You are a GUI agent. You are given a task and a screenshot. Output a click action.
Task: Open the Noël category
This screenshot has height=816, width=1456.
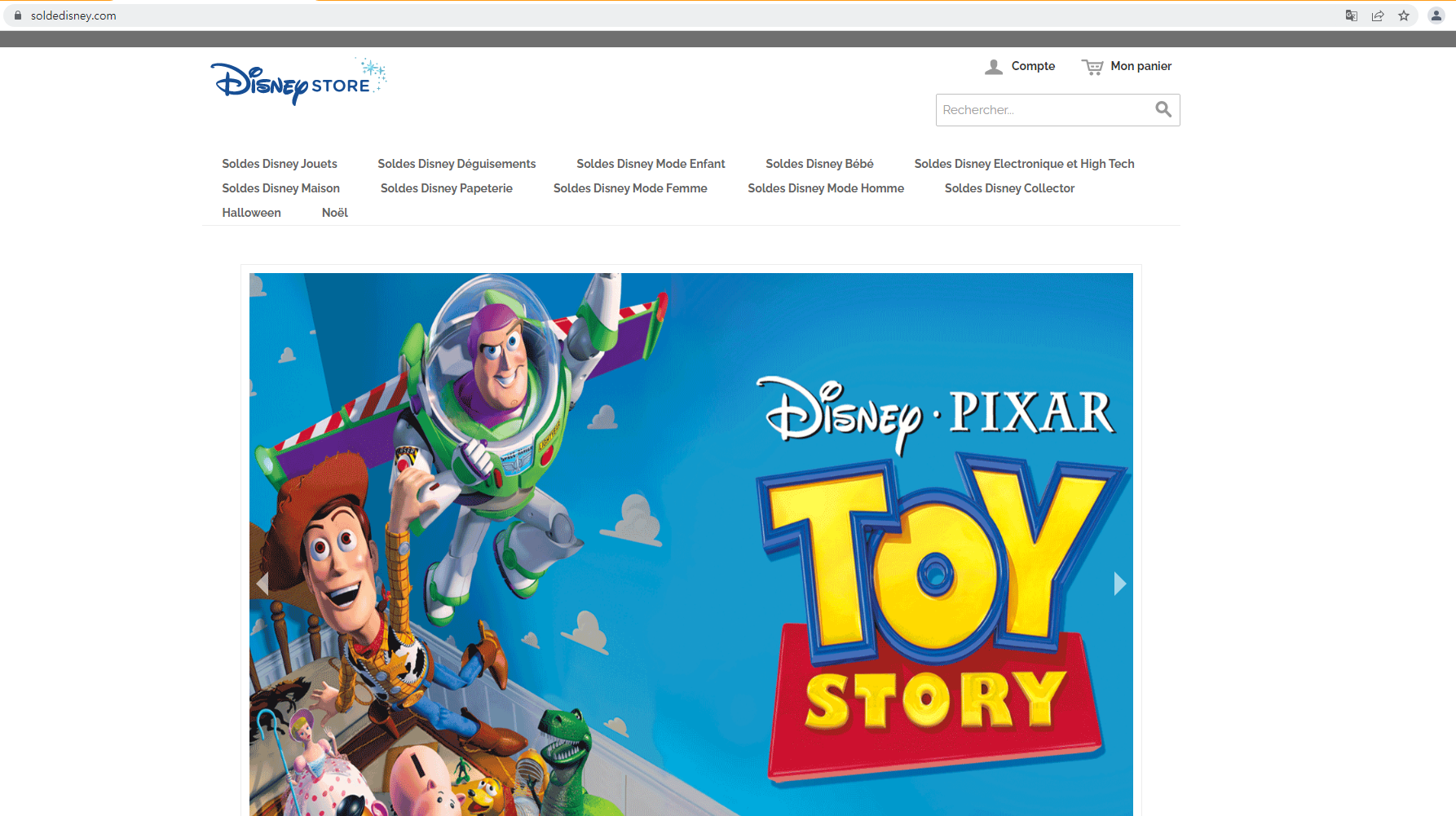(334, 213)
